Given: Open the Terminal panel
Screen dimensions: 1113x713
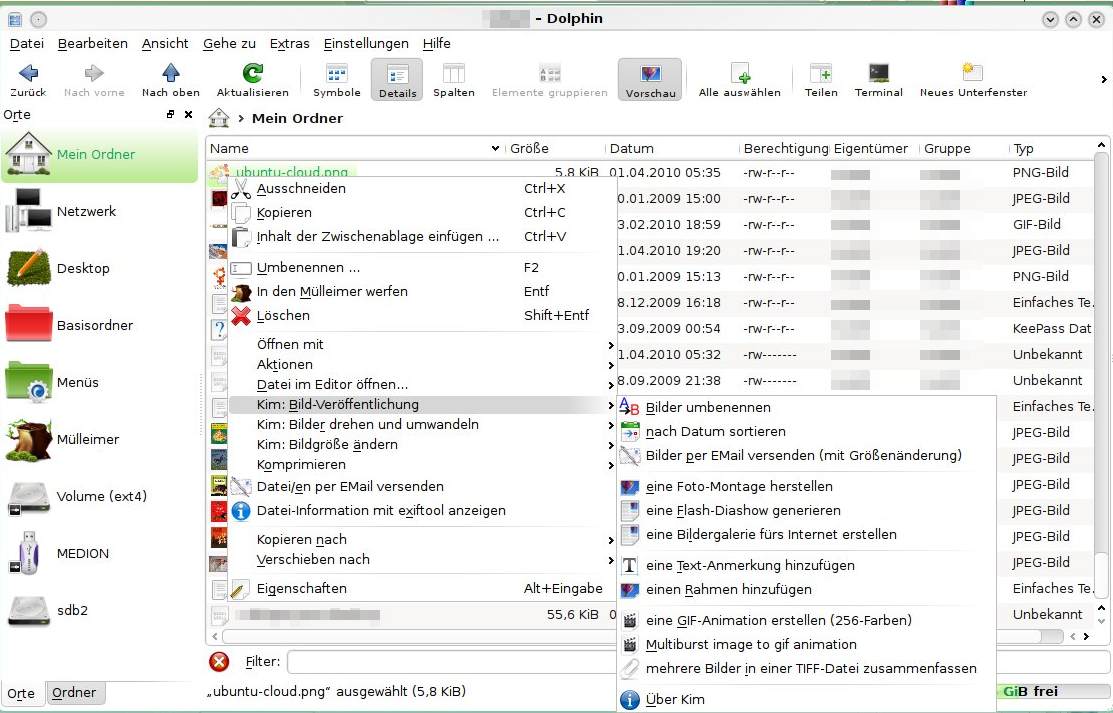Looking at the screenshot, I should click(879, 80).
